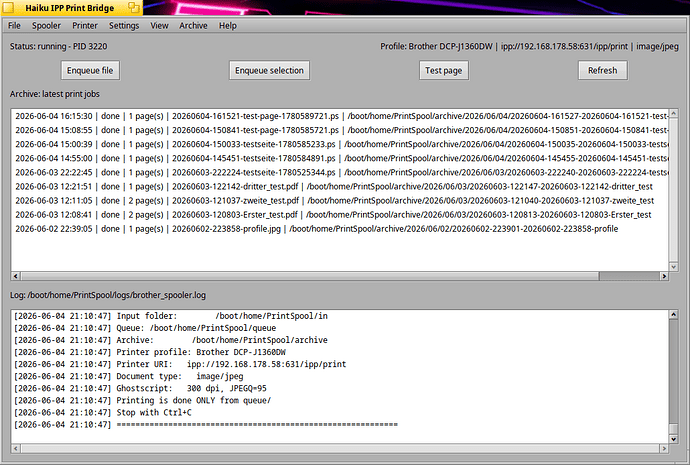Click the log line 'Printer profile: Brother DCP-J1360DW'
This screenshot has width=690, height=465.
[150, 352]
